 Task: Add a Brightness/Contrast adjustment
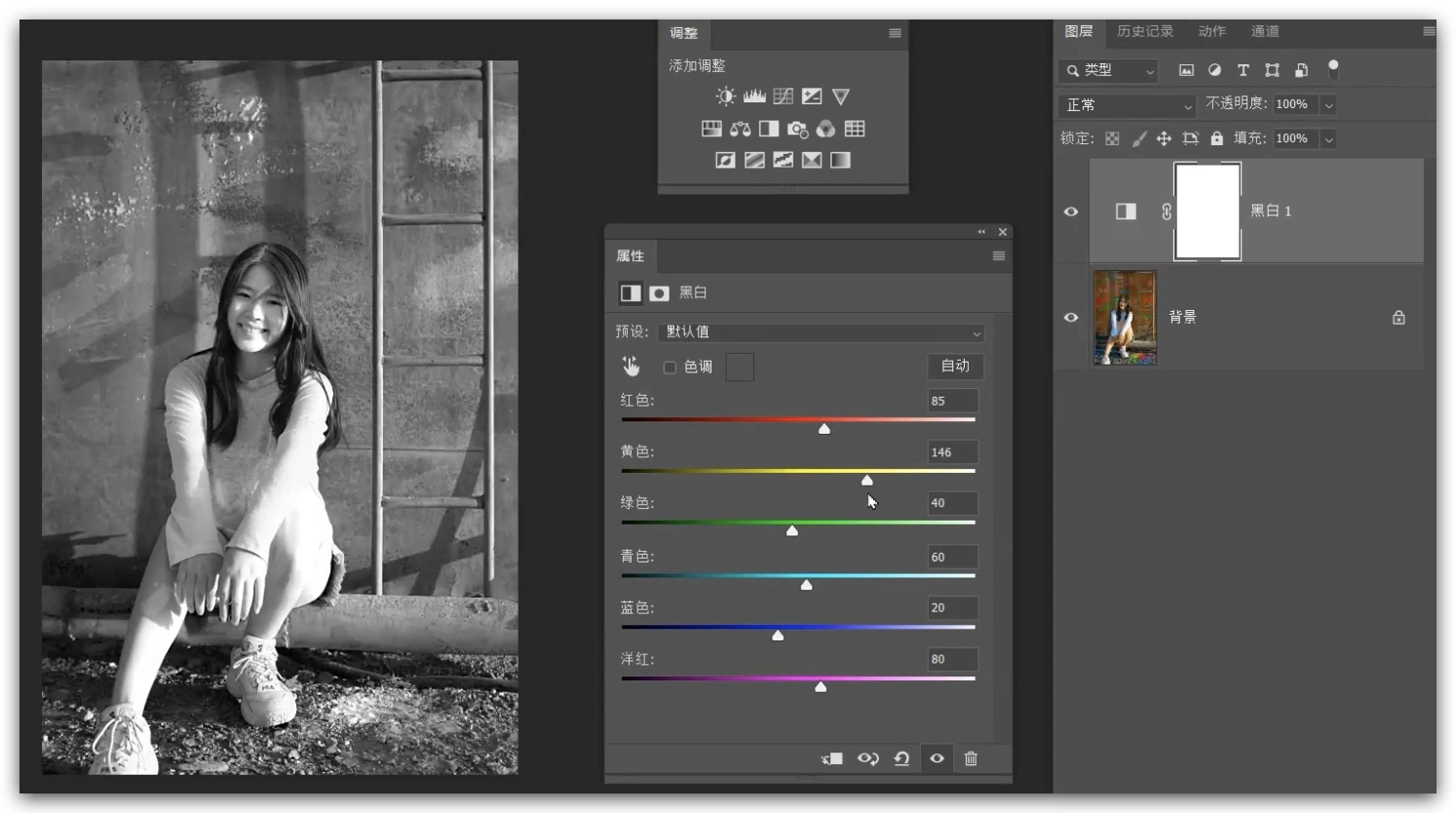(725, 97)
